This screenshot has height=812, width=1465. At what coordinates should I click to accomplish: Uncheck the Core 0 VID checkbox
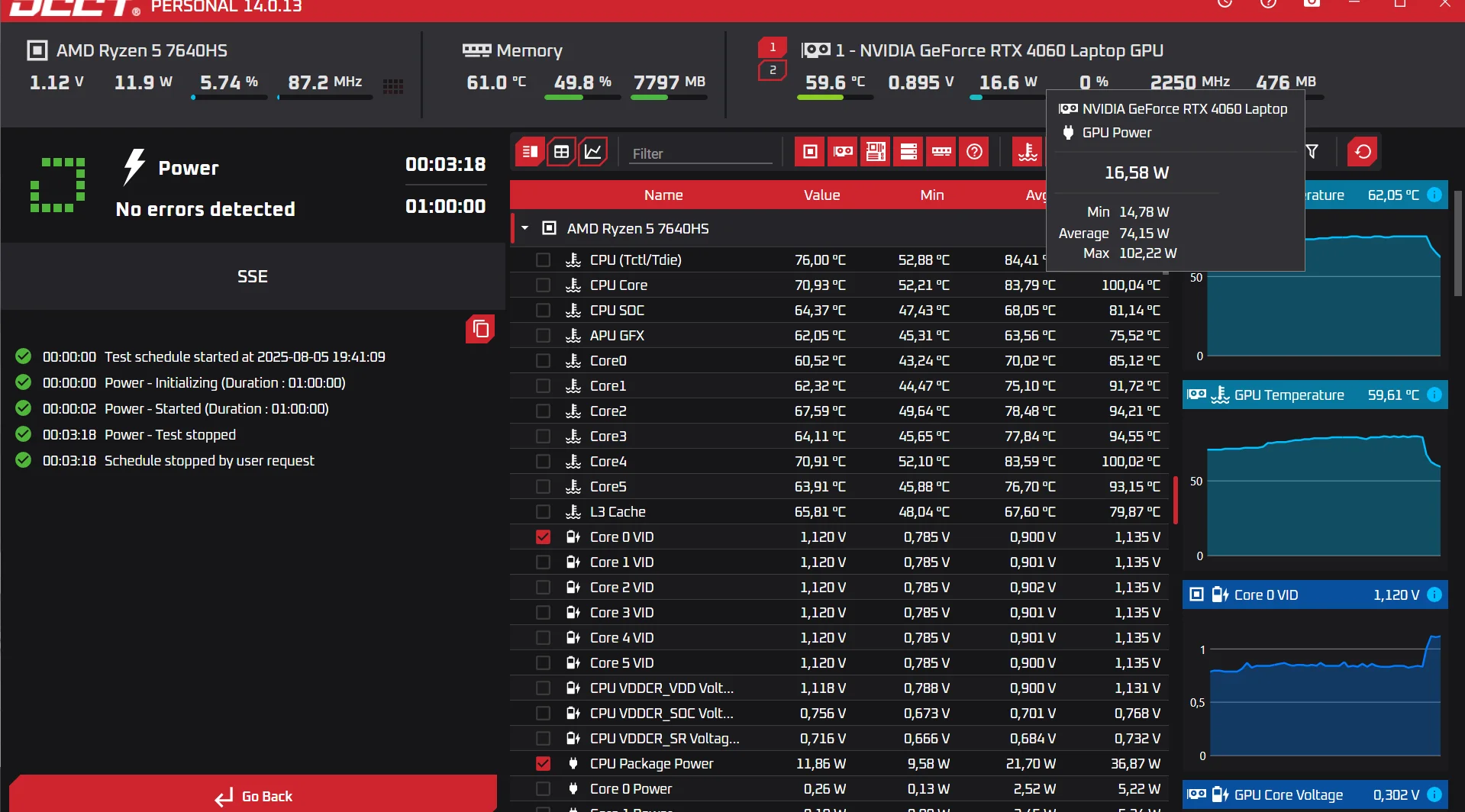543,536
